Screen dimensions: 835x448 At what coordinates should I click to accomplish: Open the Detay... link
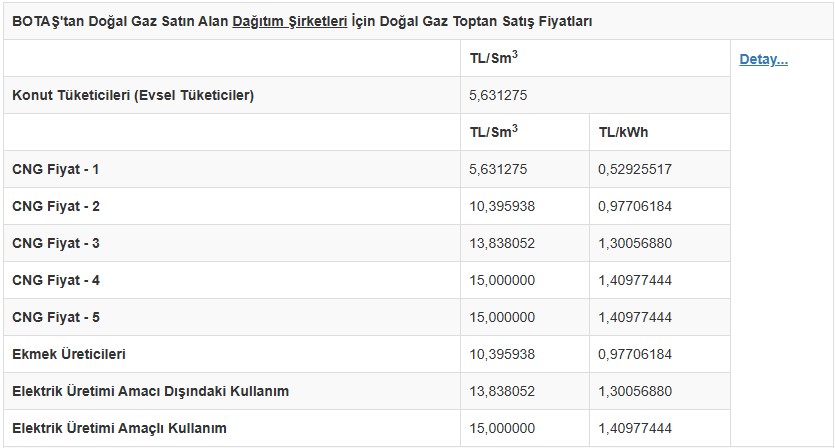coord(763,59)
